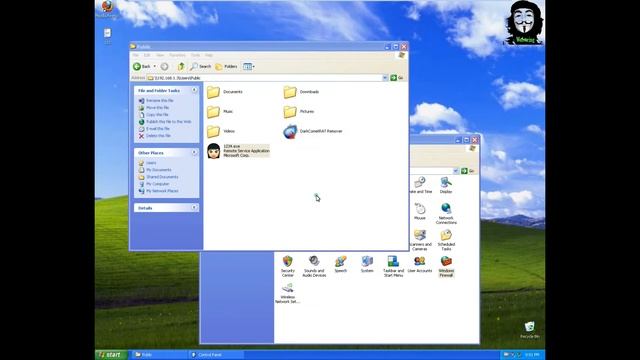Switch to Control Panel via taskbar button

coord(216,355)
